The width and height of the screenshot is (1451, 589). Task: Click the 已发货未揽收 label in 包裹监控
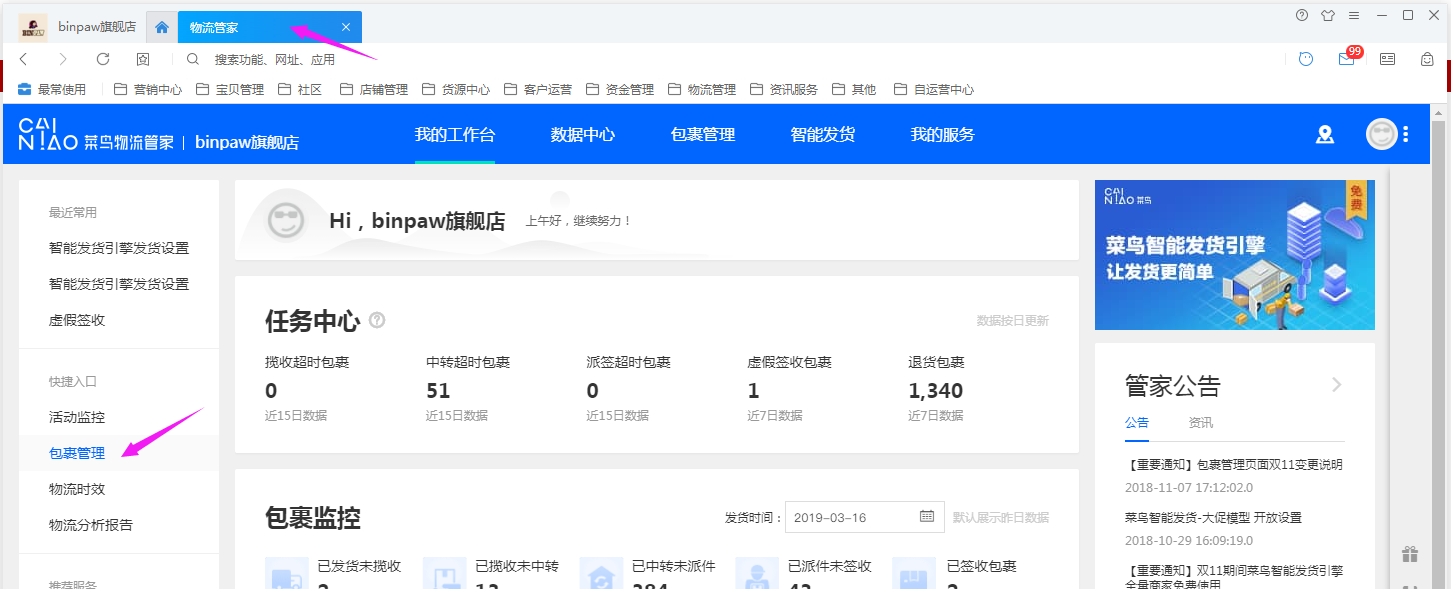pos(359,566)
